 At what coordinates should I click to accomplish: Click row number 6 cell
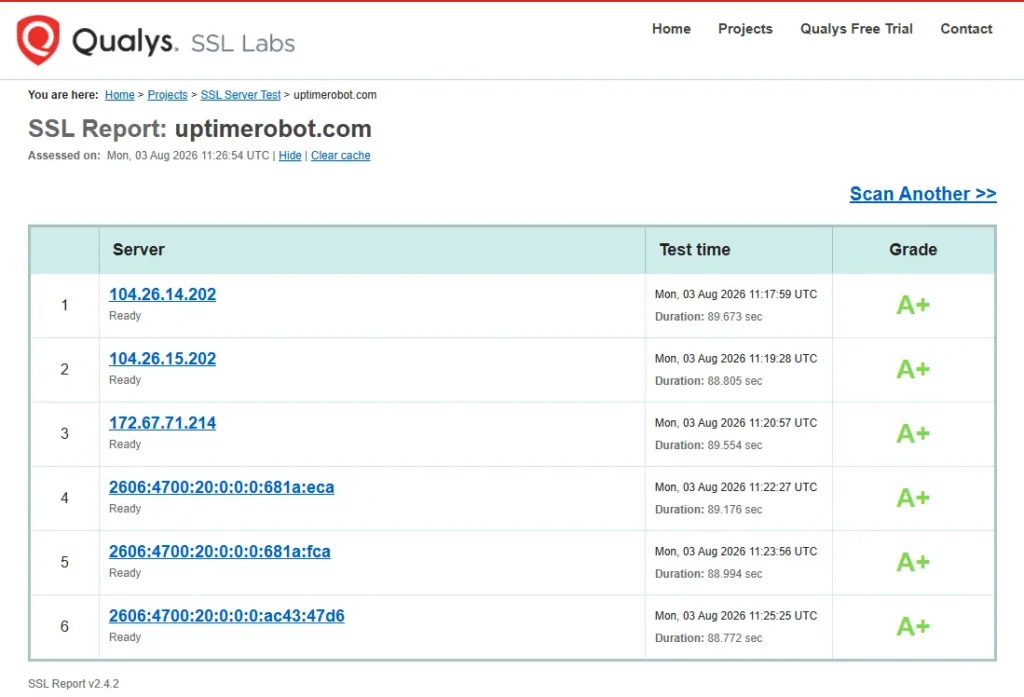[65, 626]
